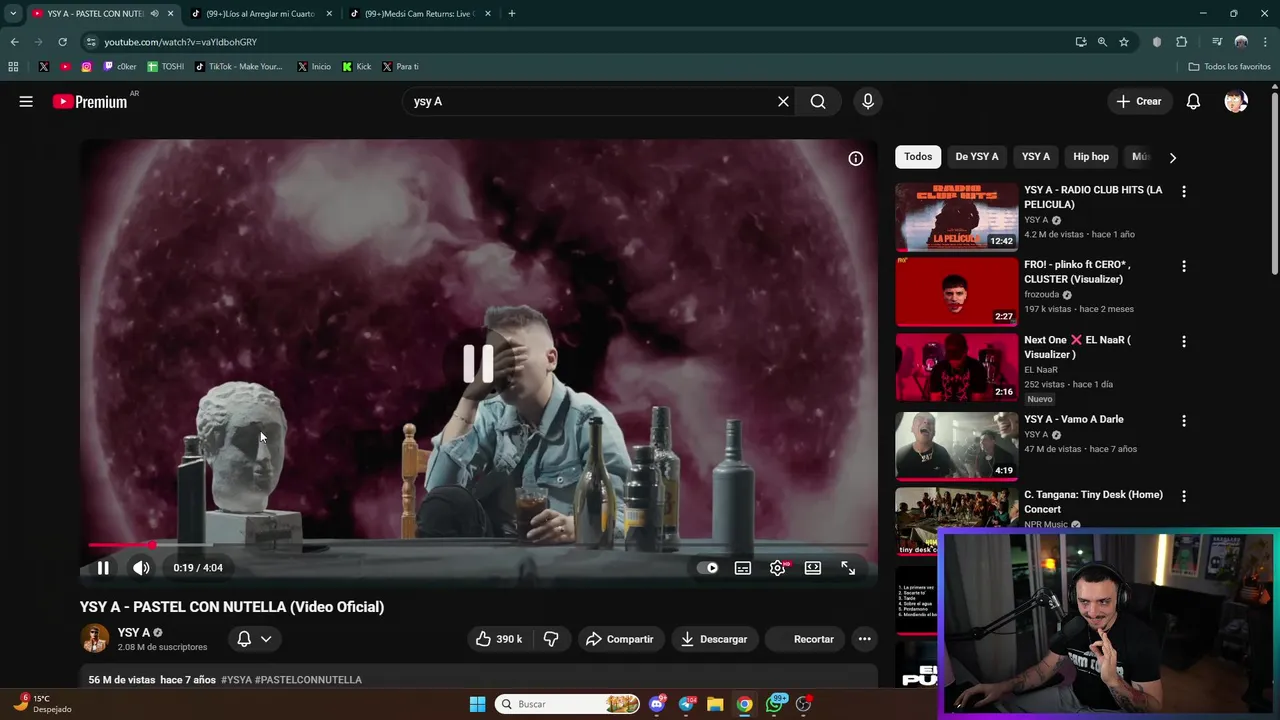Viewport: 1280px width, 720px height.
Task: Open FRO! plinko ft CERO video title
Action: [x=1077, y=272]
